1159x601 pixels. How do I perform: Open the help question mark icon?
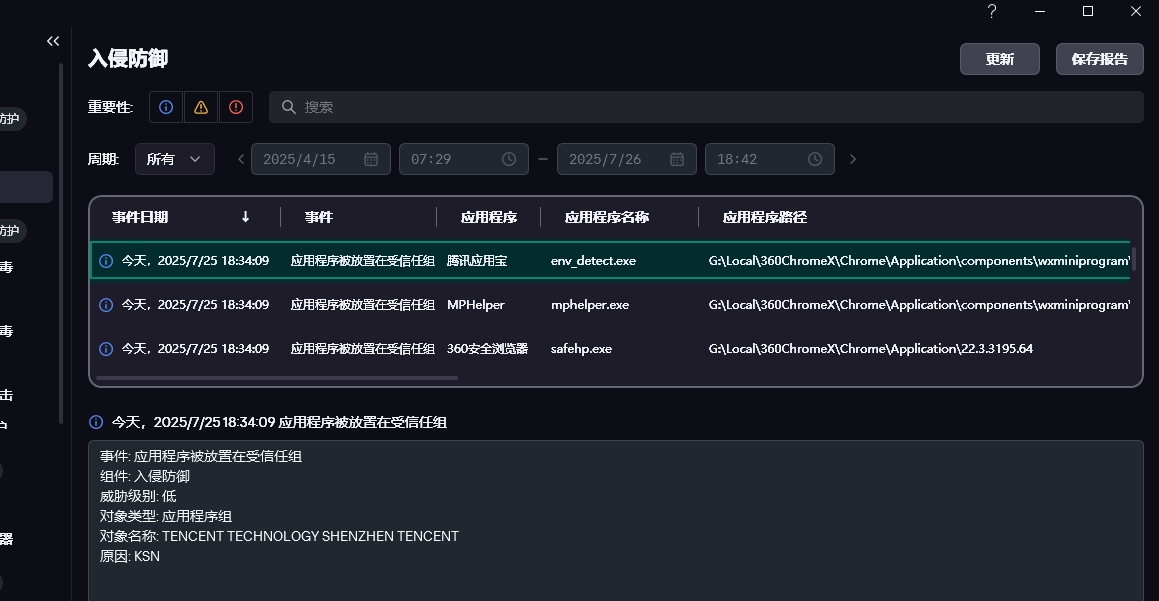[992, 11]
